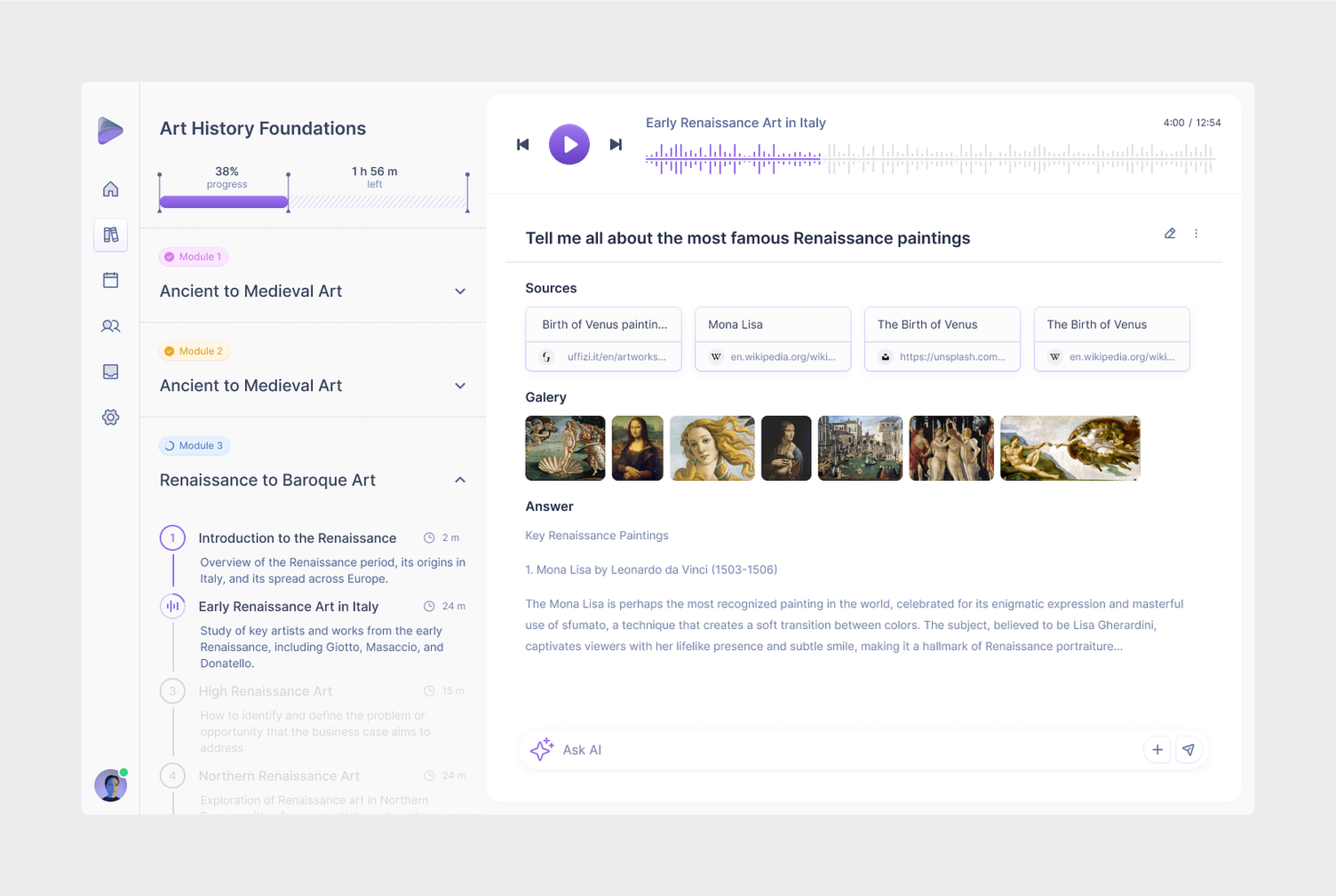This screenshot has width=1336, height=896.
Task: Open the Mona Lisa Wikipedia source
Action: [772, 339]
